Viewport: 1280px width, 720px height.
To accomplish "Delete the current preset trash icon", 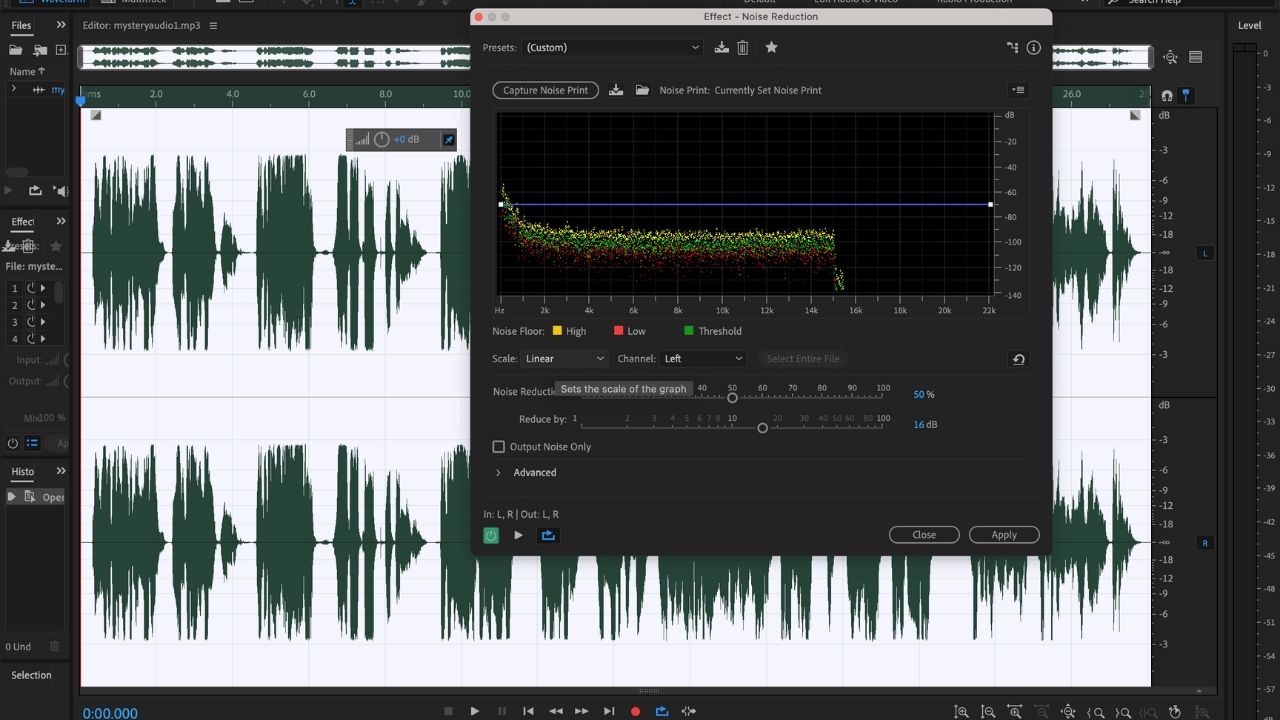I will click(743, 47).
